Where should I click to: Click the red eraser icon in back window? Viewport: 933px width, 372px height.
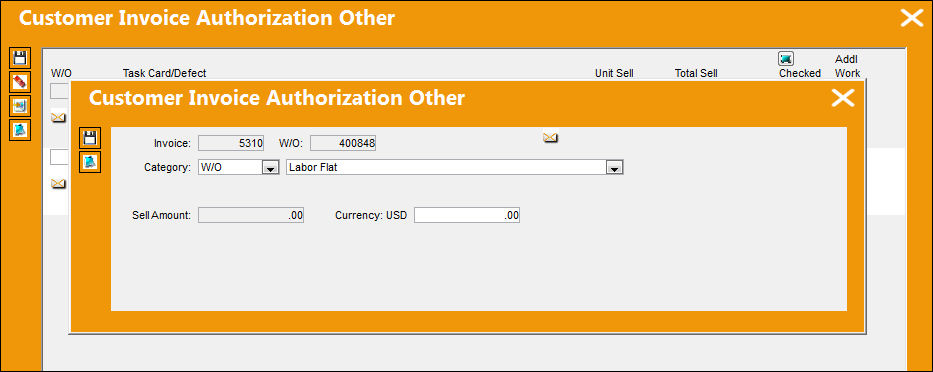click(20, 82)
